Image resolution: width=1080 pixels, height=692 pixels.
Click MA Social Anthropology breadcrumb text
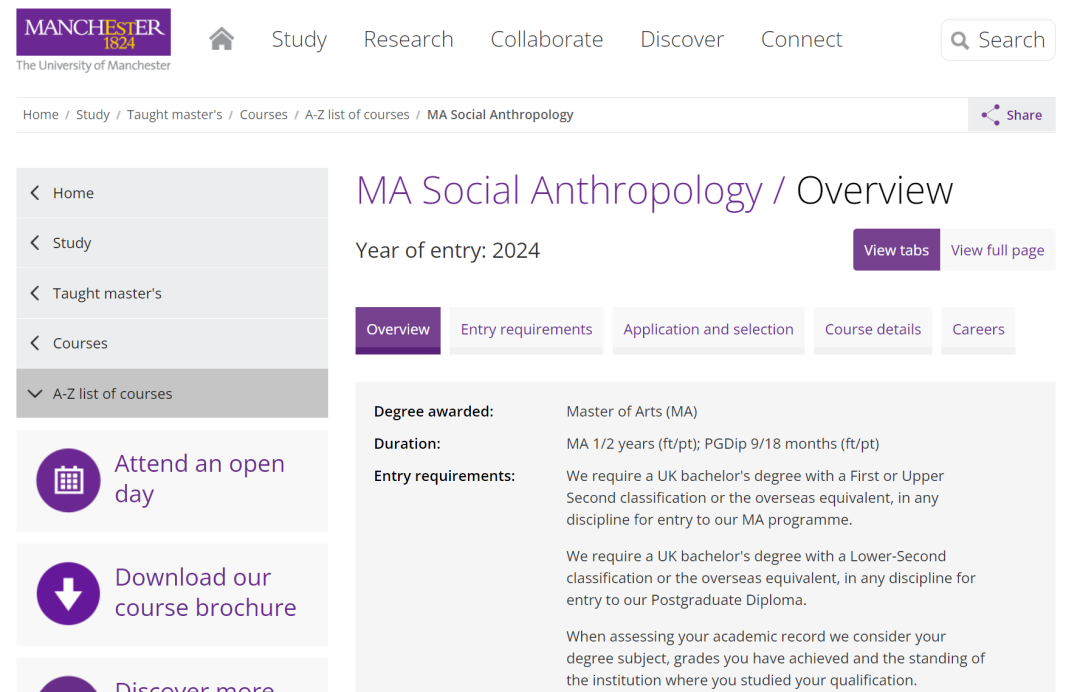pyautogui.click(x=500, y=114)
